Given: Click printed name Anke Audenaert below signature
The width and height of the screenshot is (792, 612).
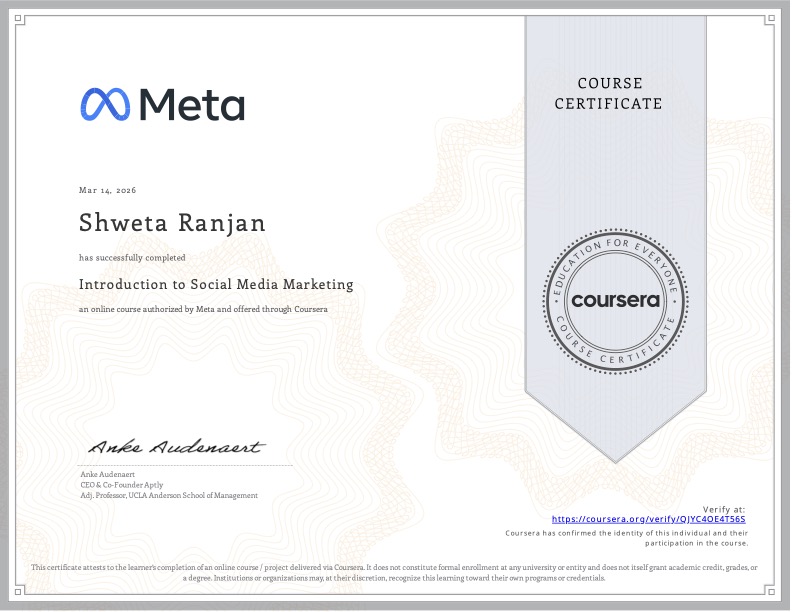Looking at the screenshot, I should (x=108, y=474).
